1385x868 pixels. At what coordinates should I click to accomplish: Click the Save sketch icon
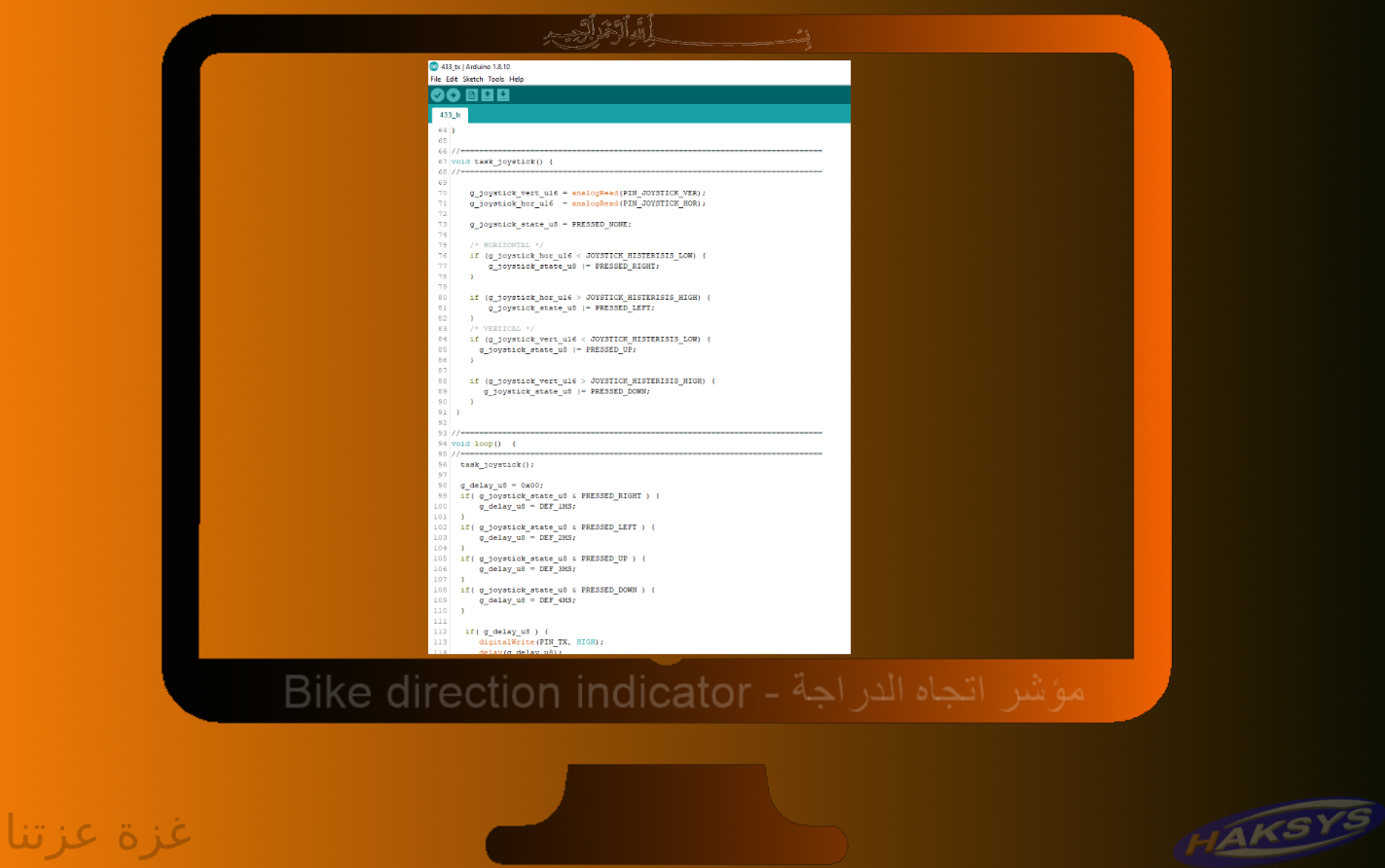502,94
